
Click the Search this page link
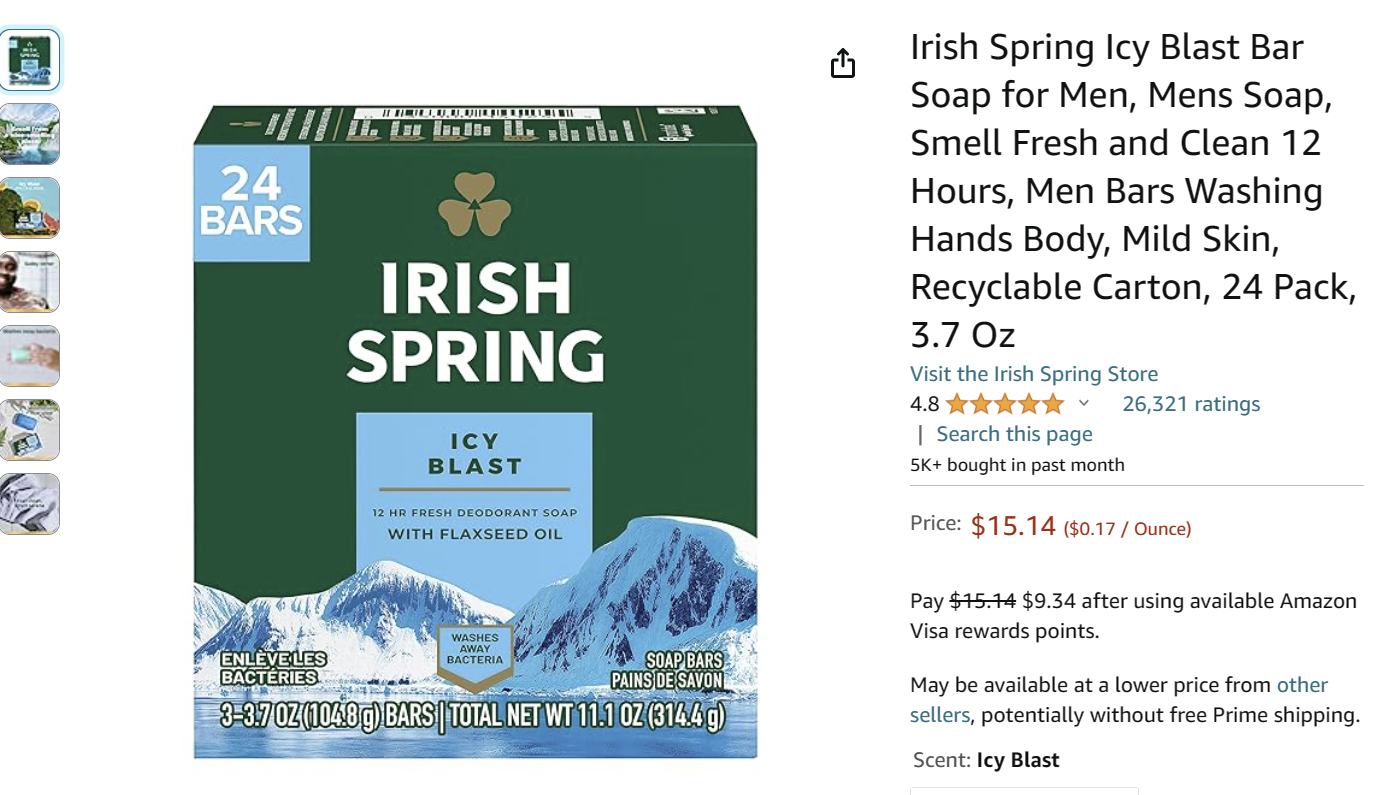click(x=1014, y=434)
